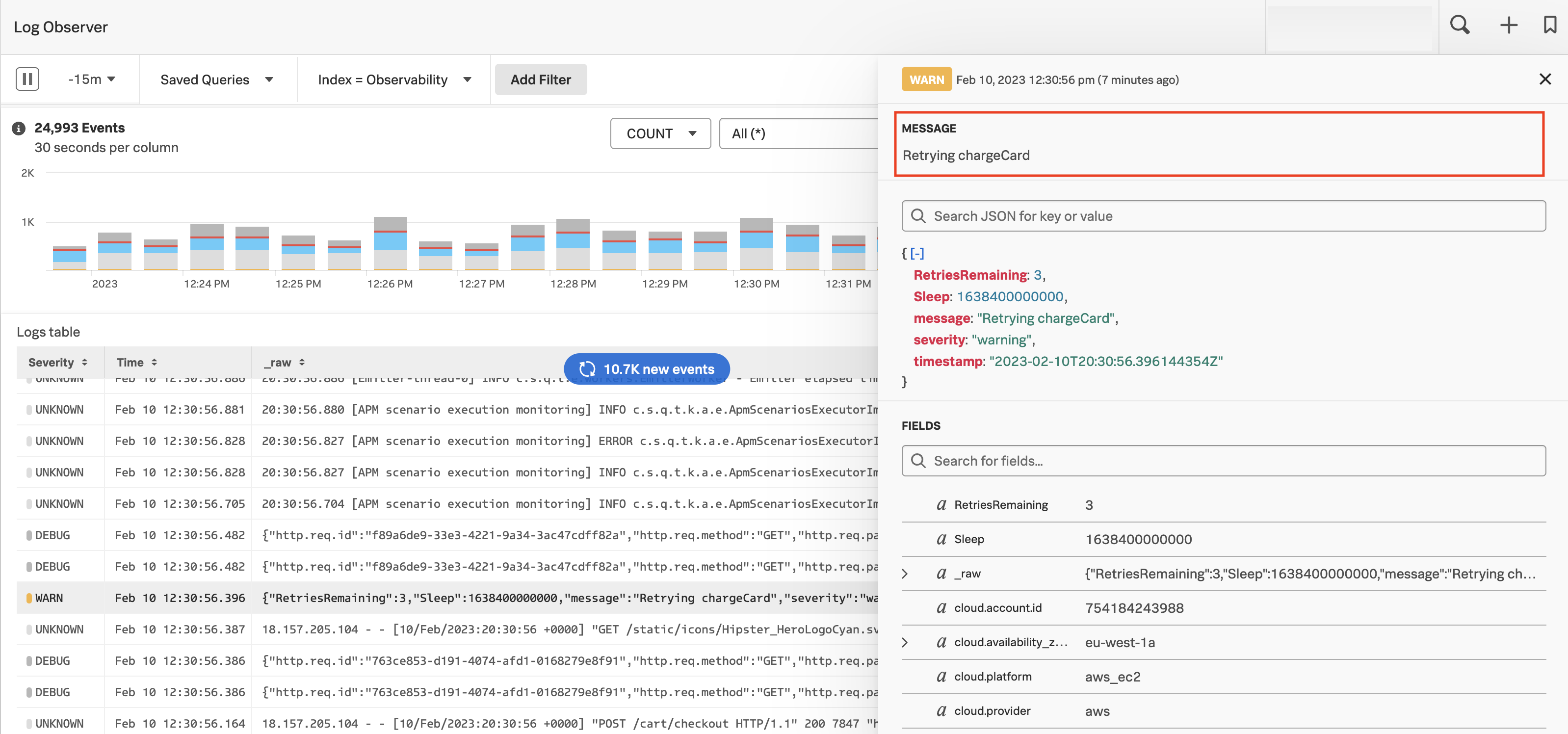Click the search magnifier icon in top bar
1568x734 pixels.
[x=1460, y=26]
